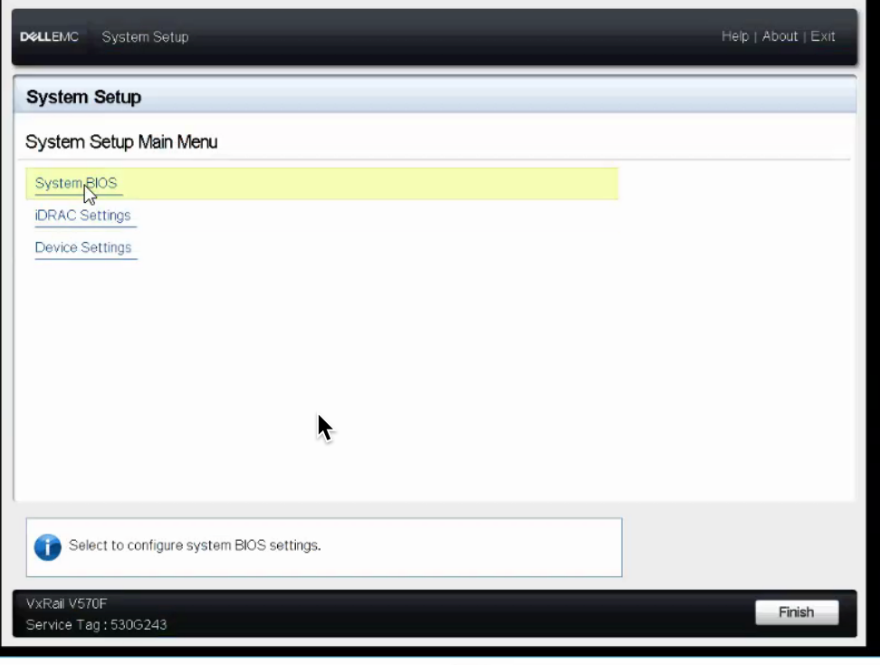Screen dimensions: 880x665
Task: Open Device Settings
Action: point(83,247)
